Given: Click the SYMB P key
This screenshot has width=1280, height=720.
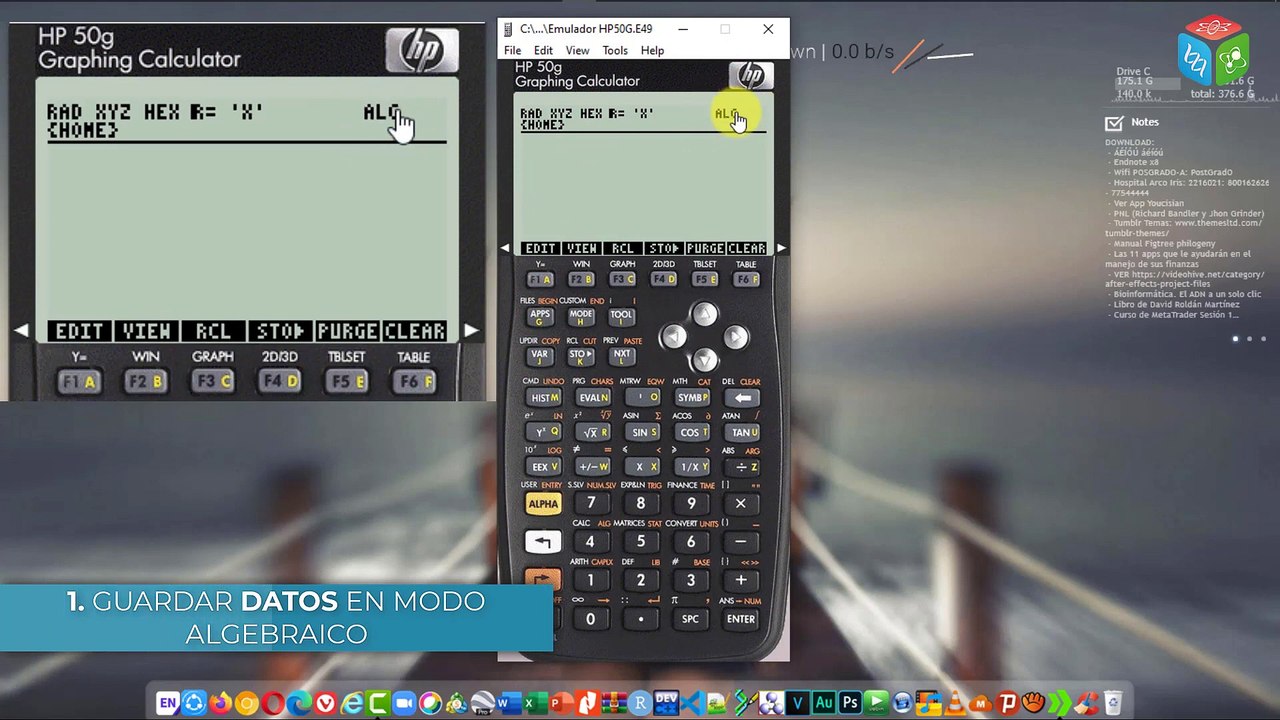Looking at the screenshot, I should (693, 397).
